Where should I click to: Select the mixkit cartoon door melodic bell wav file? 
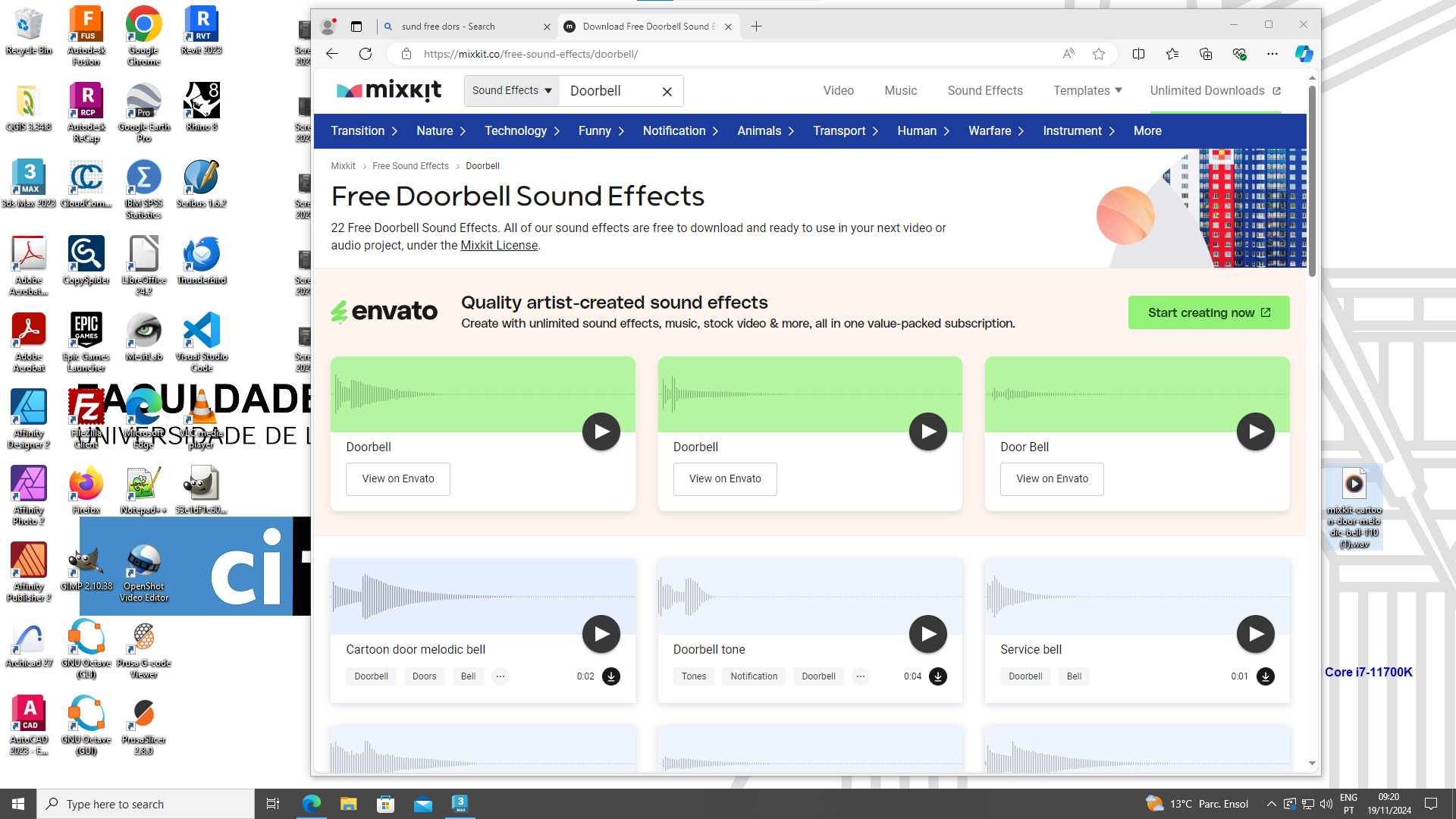pyautogui.click(x=1354, y=508)
